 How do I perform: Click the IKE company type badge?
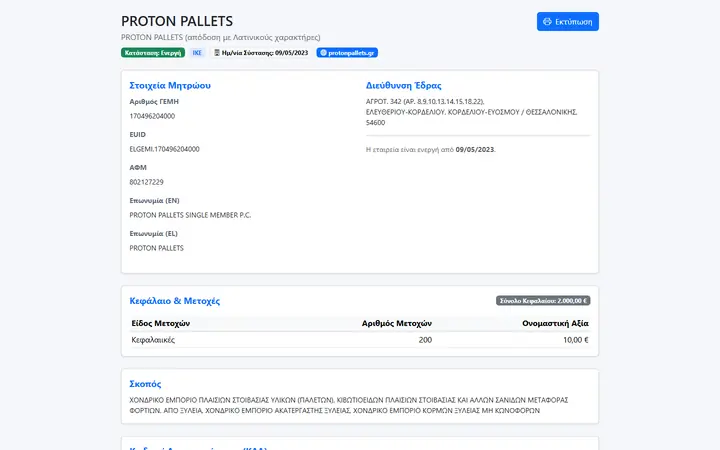[197, 53]
